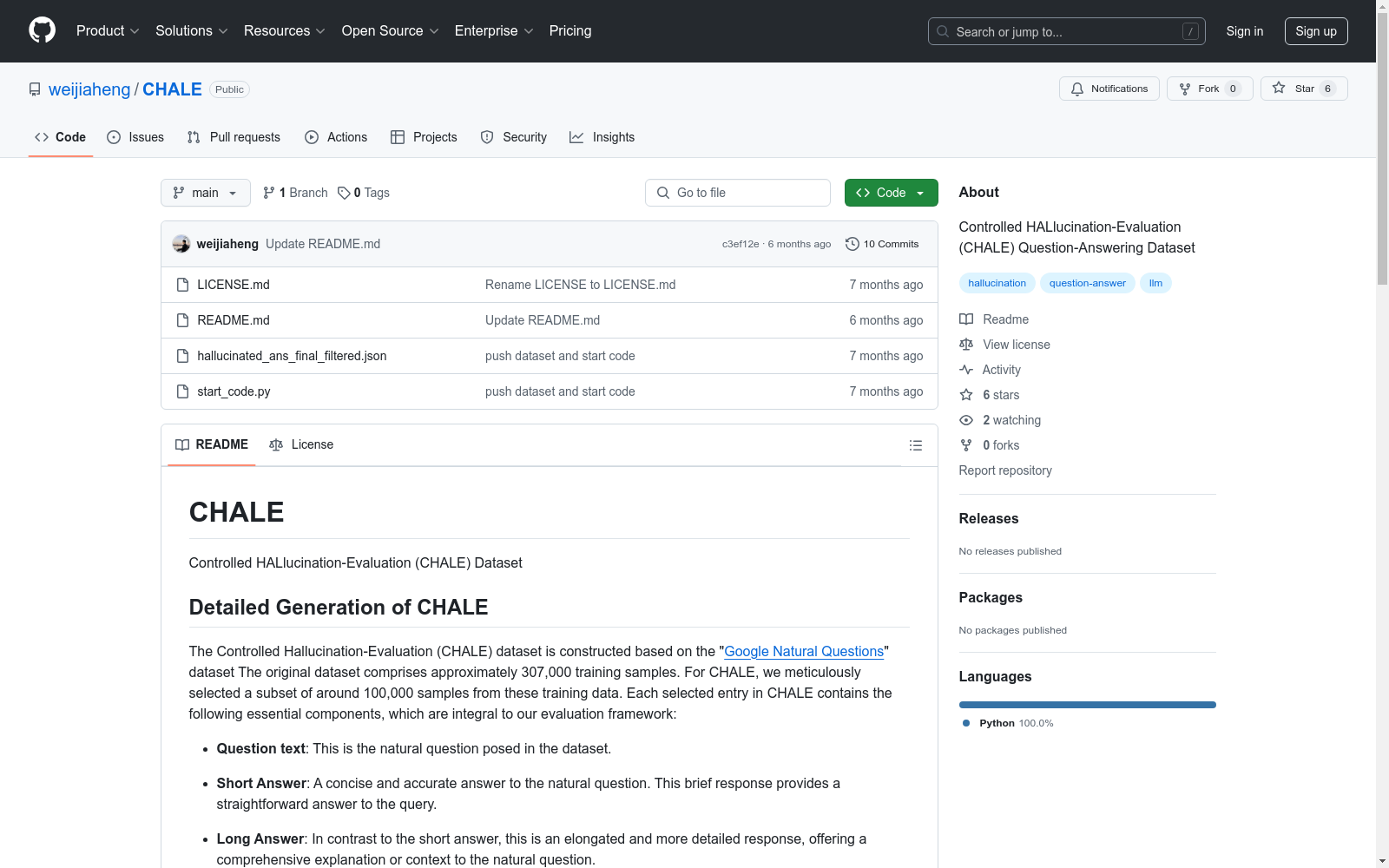1389x868 pixels.
Task: Open the c3ef12e commit hash
Action: click(741, 244)
